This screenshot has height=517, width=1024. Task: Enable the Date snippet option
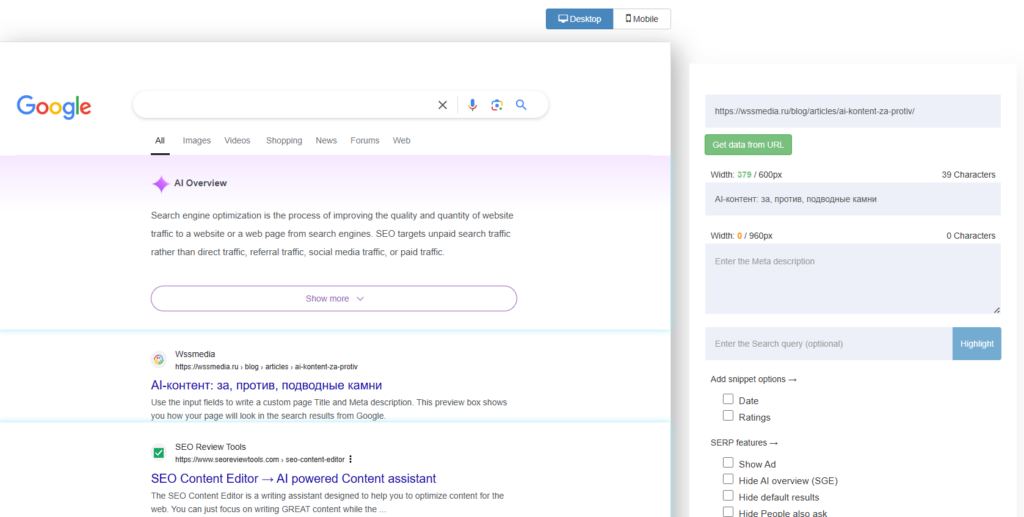pos(728,399)
